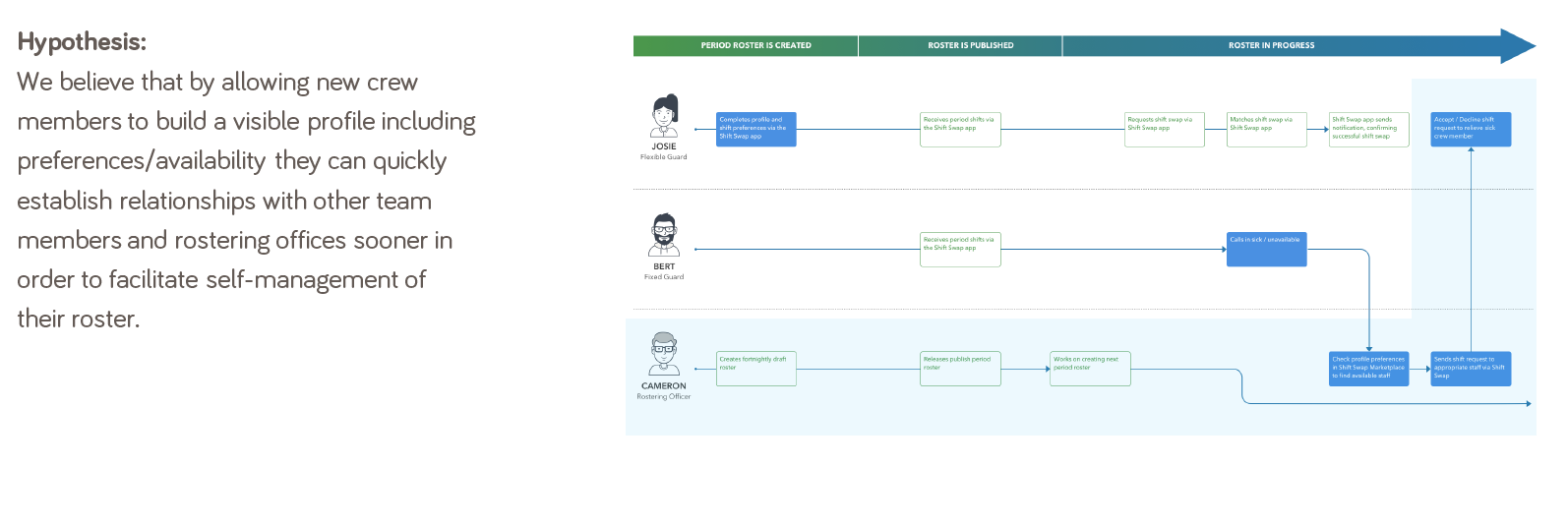The width and height of the screenshot is (1568, 524).
Task: Click the 'Sends shift request' step box
Action: pyautogui.click(x=1471, y=369)
